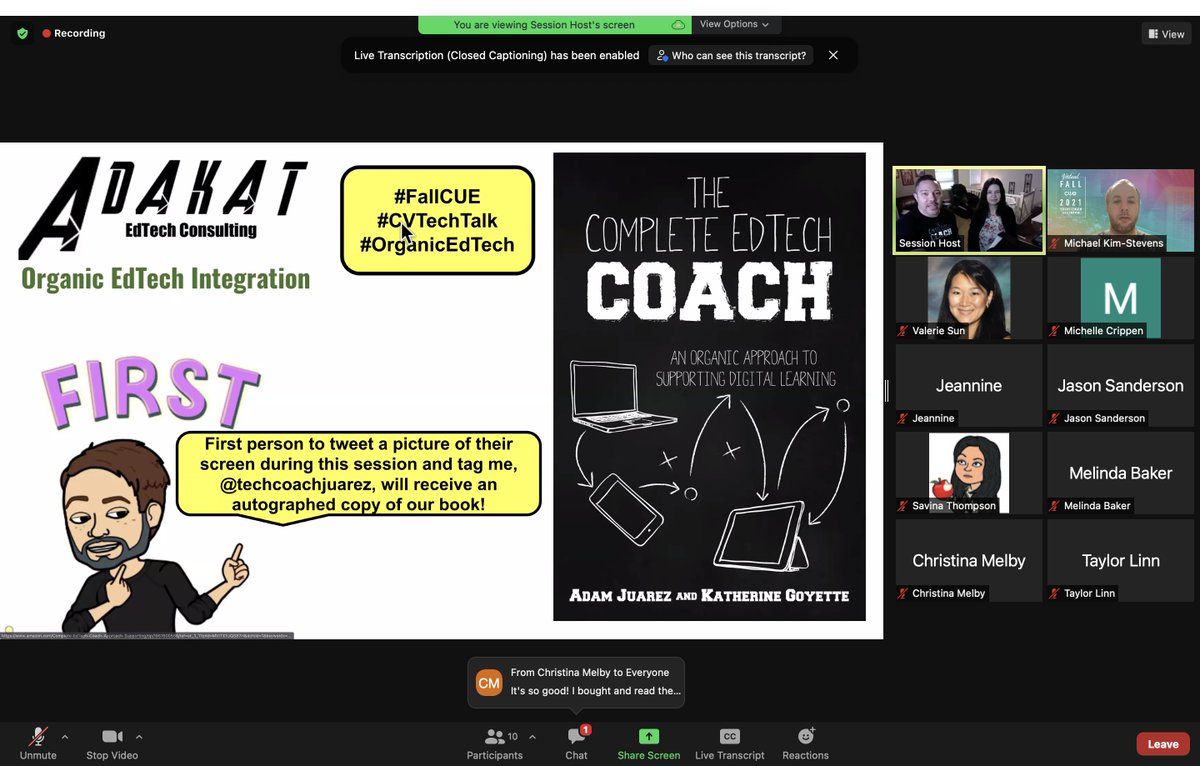Click the hashtag box with #FallCUE
1200x766 pixels.
pyautogui.click(x=438, y=220)
